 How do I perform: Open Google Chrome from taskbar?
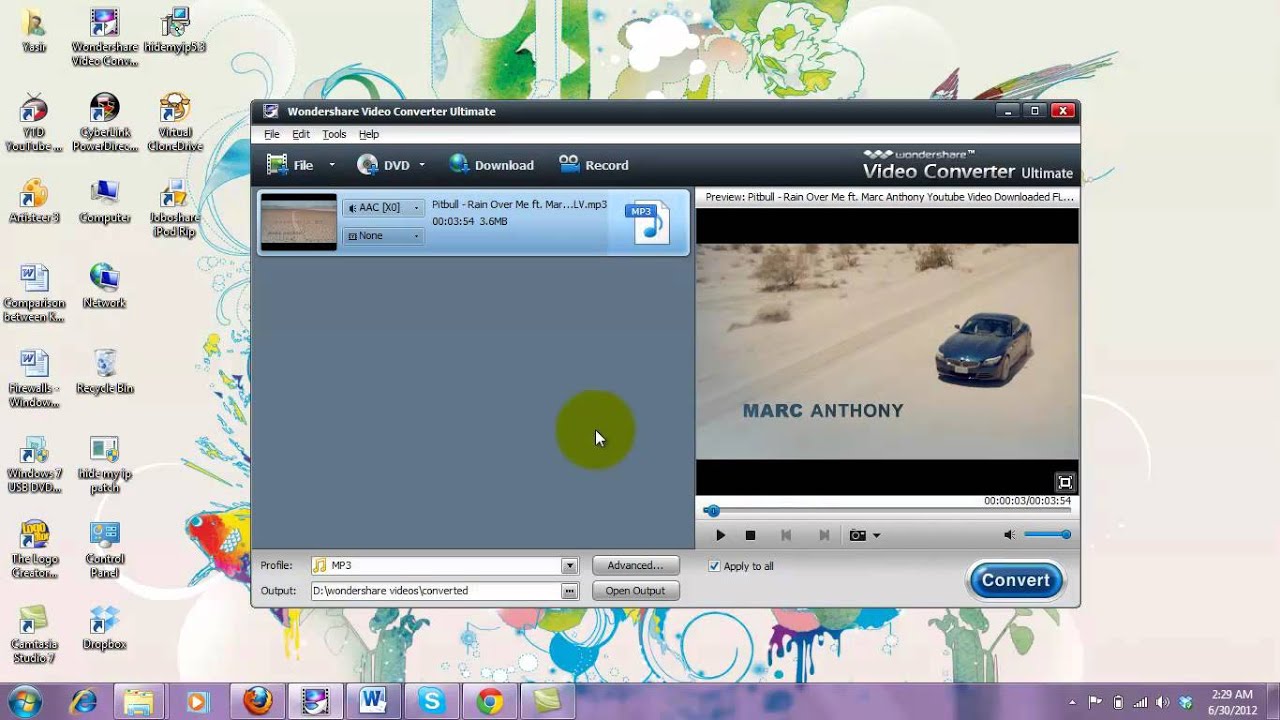pyautogui.click(x=489, y=702)
